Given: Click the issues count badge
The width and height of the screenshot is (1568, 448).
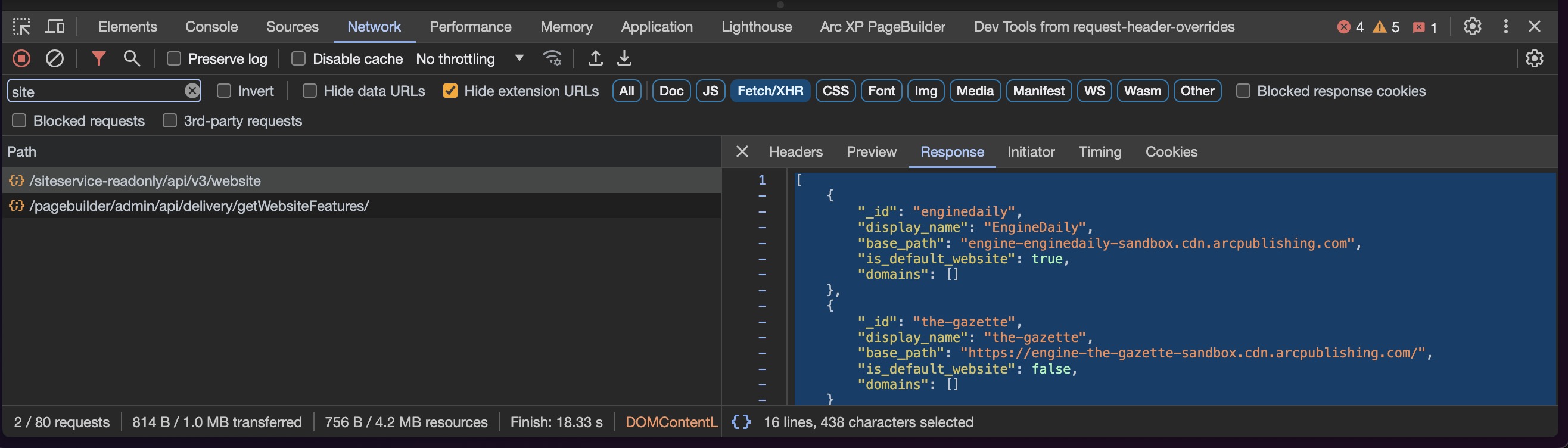Looking at the screenshot, I should tap(1425, 27).
